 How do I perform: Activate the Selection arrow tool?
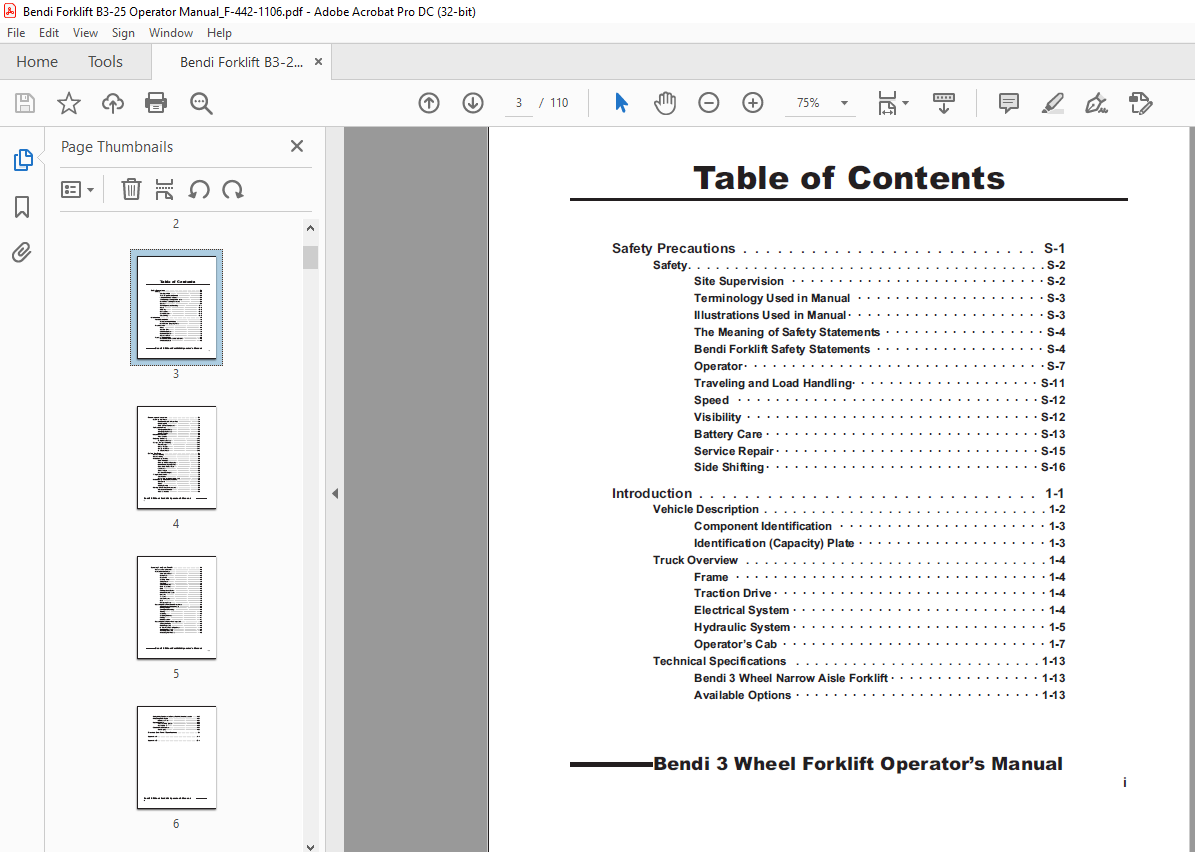[x=621, y=103]
